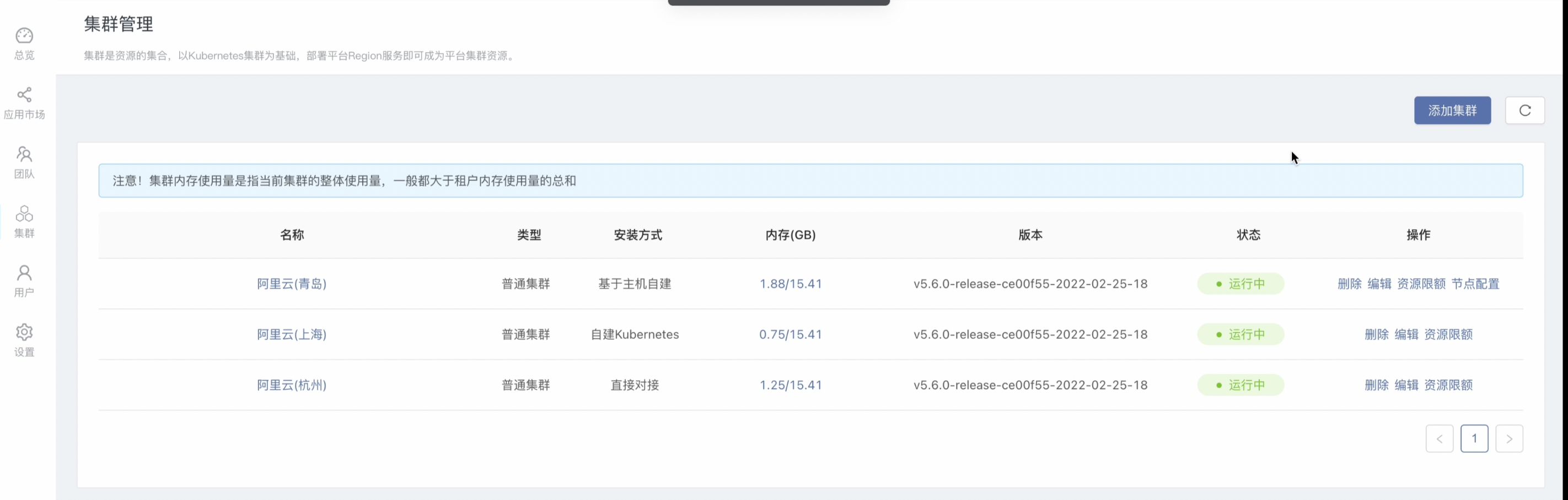The image size is (1568, 500).
Task: Delete the 阿里云(上海) cluster
Action: [1376, 334]
